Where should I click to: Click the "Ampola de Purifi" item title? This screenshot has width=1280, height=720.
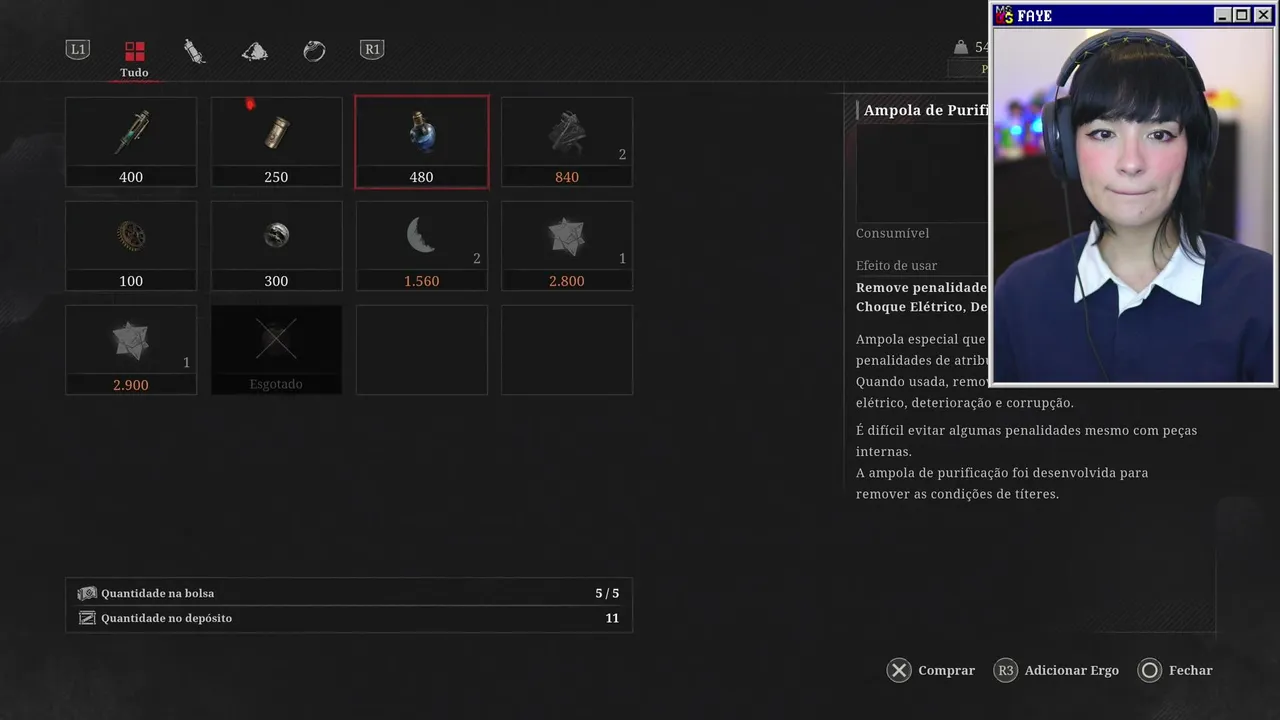point(926,110)
